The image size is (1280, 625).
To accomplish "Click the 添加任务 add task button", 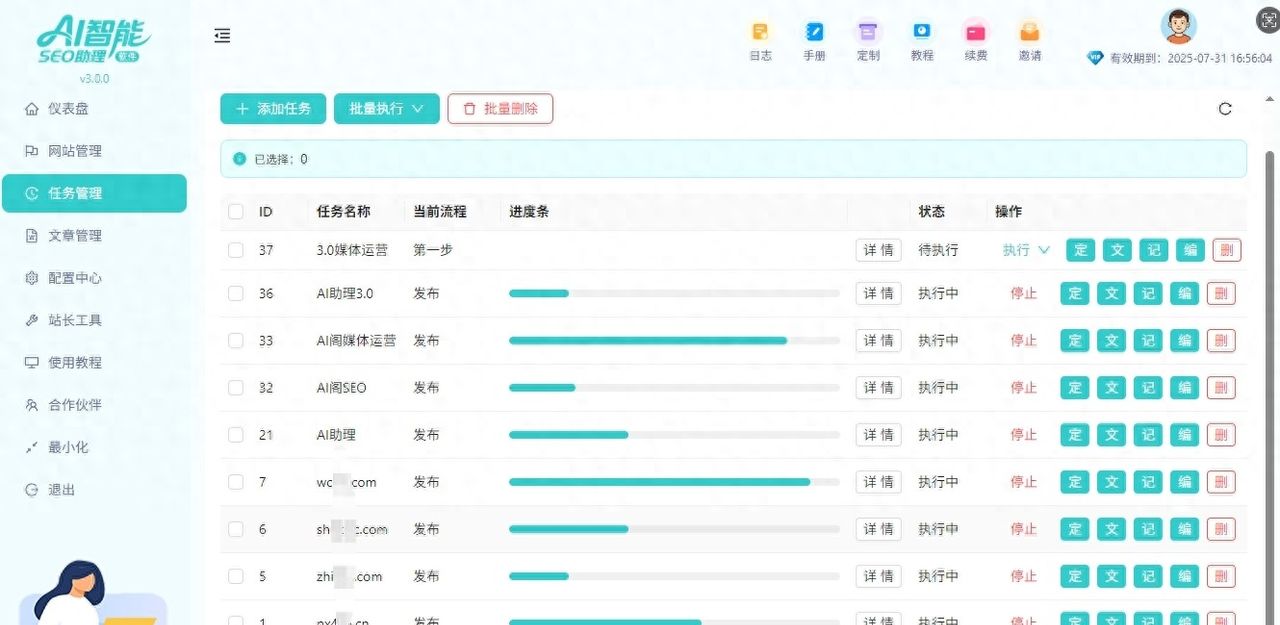I will (272, 108).
